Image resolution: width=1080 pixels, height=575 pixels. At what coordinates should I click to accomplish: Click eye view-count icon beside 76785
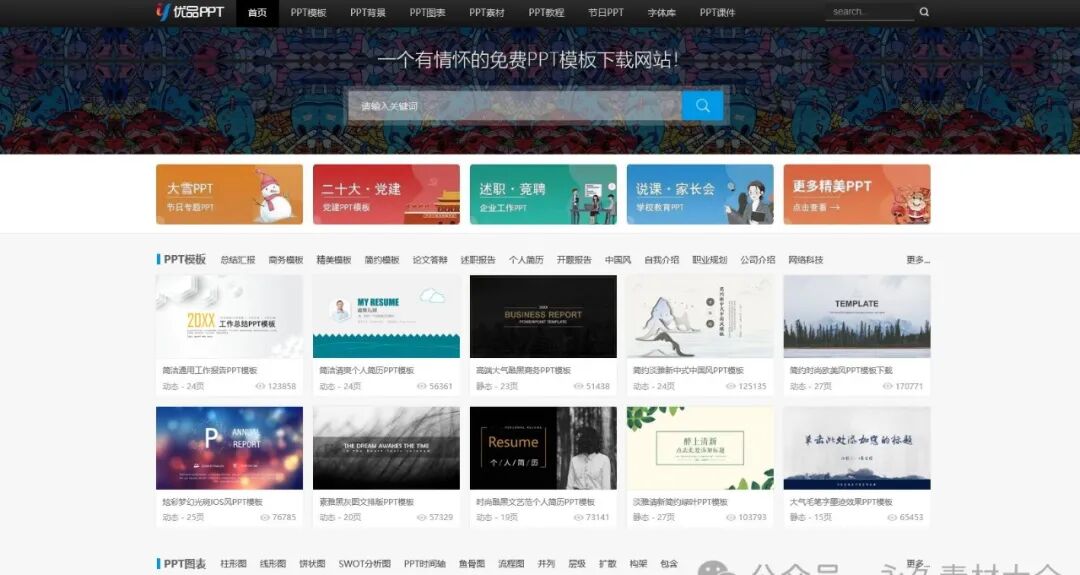[264, 517]
